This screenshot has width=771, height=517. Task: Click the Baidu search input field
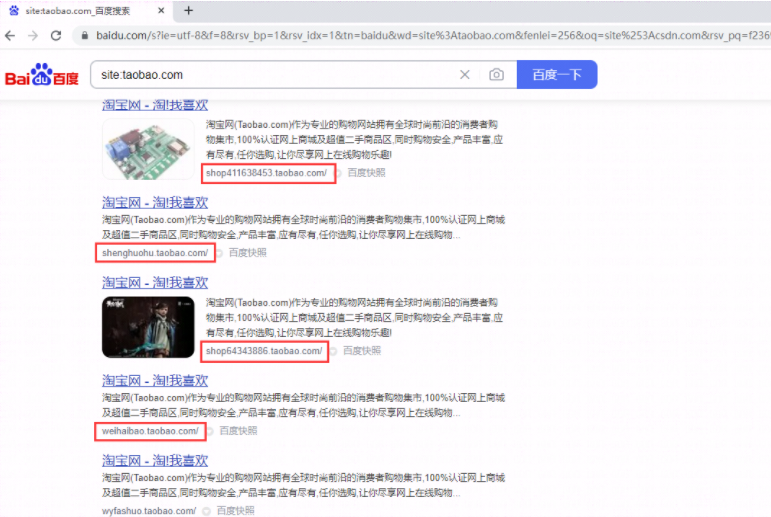[275, 75]
